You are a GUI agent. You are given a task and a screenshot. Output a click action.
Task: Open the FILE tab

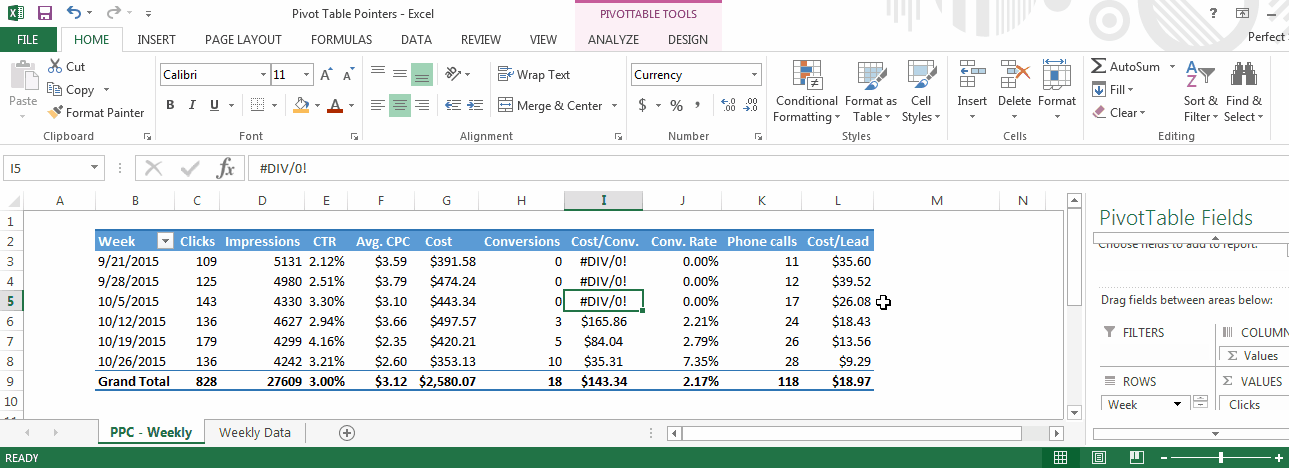tap(28, 40)
